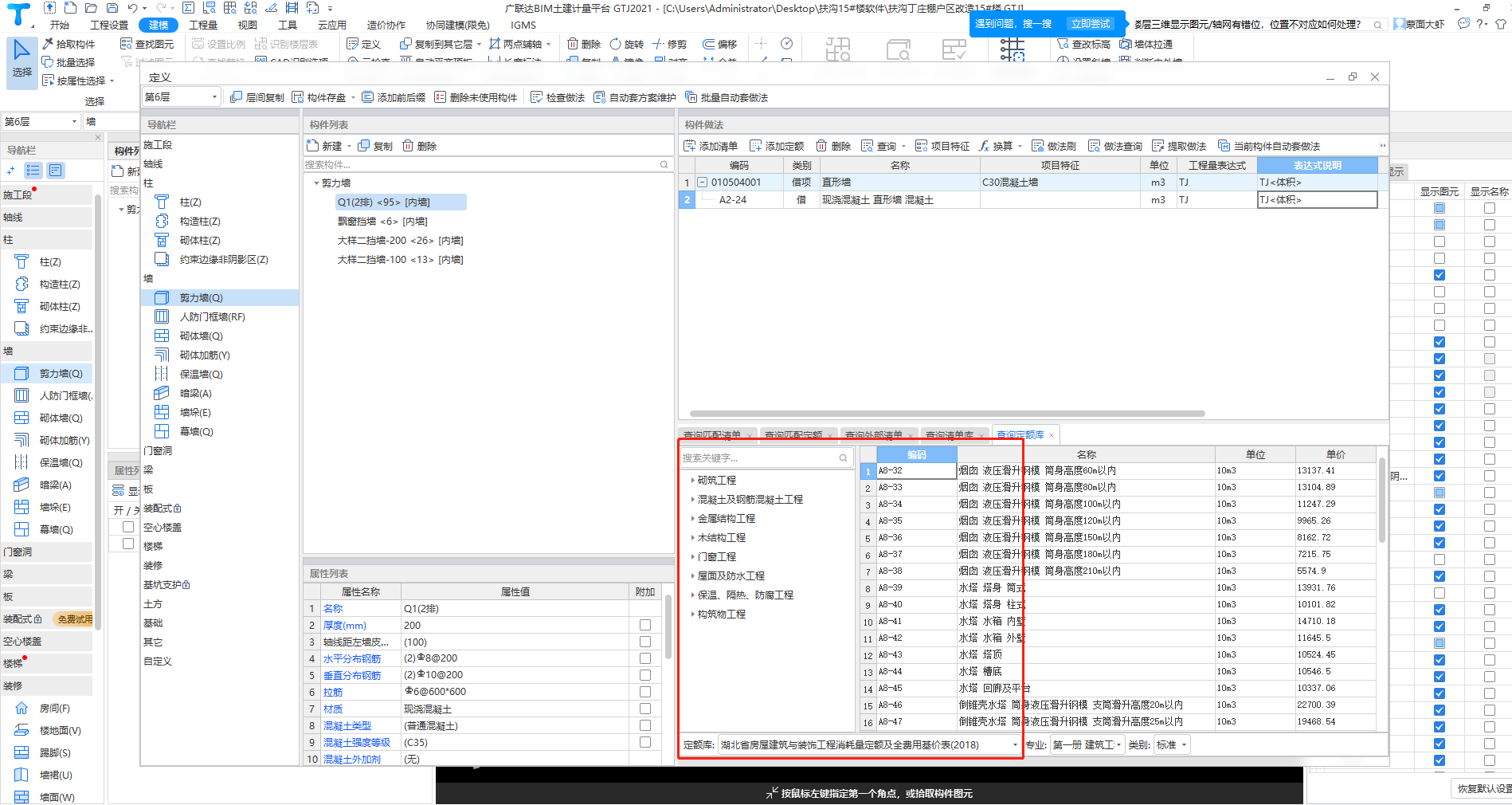Click the vertical scrollbar of the 定额 list

tap(1381, 502)
